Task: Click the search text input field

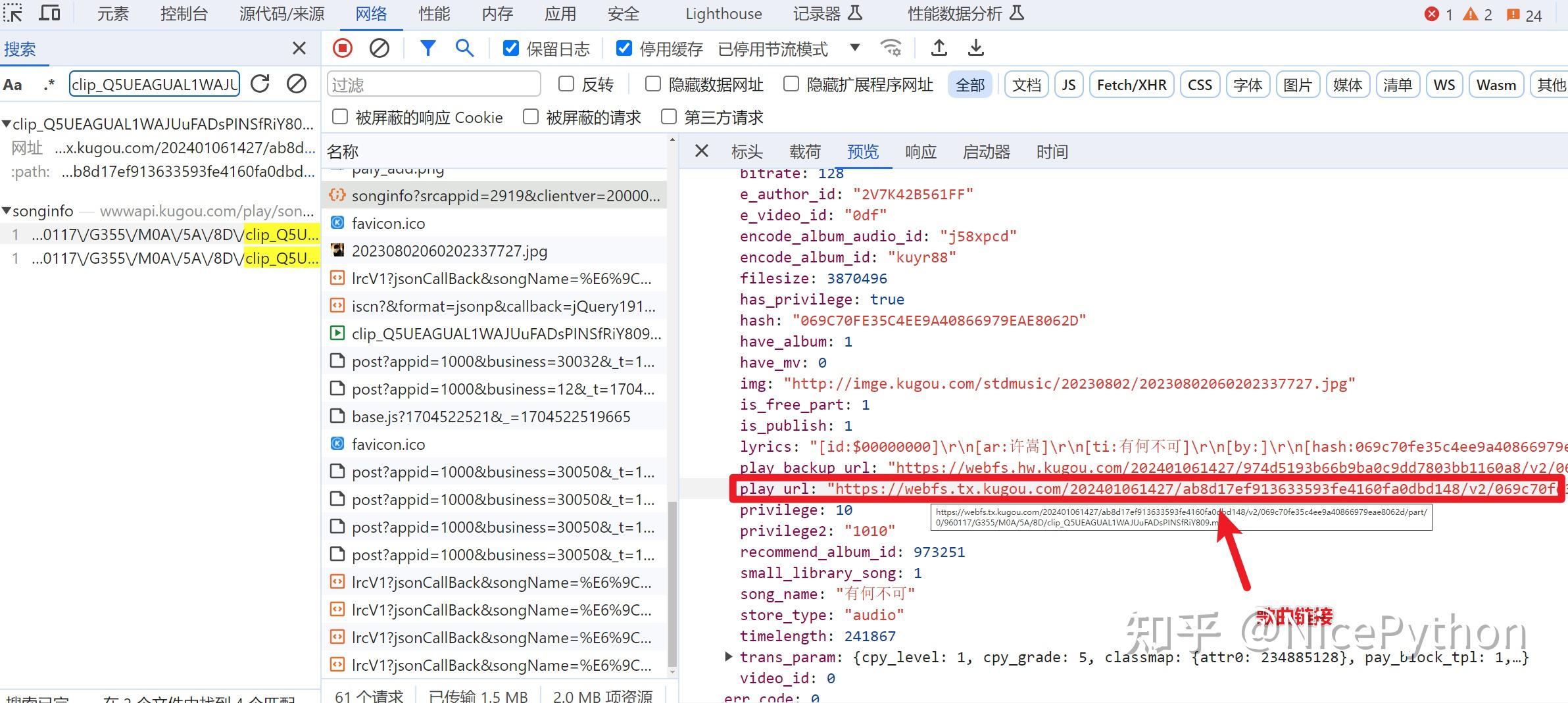Action: (155, 84)
